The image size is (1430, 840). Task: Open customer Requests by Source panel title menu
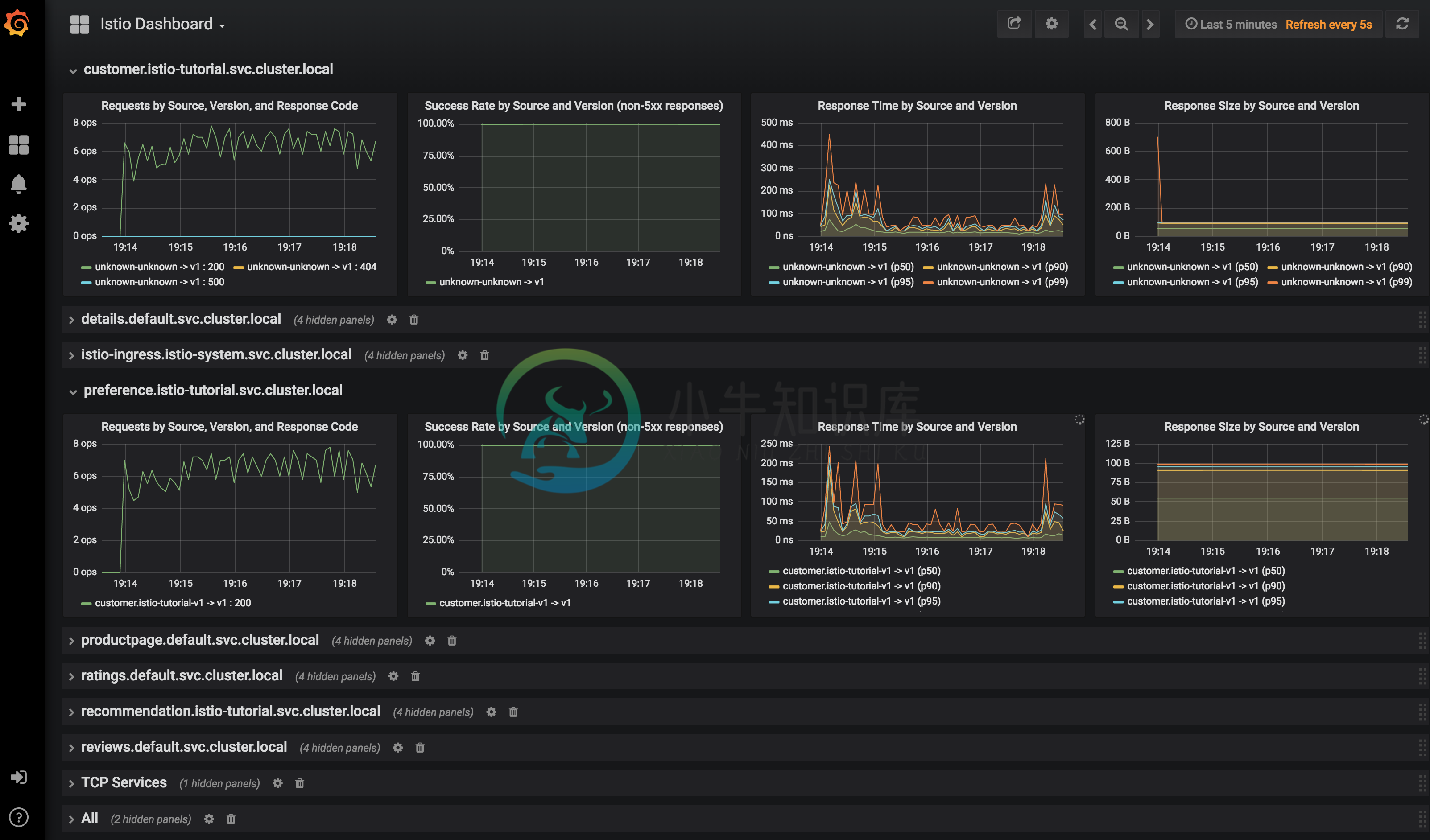[x=229, y=106]
